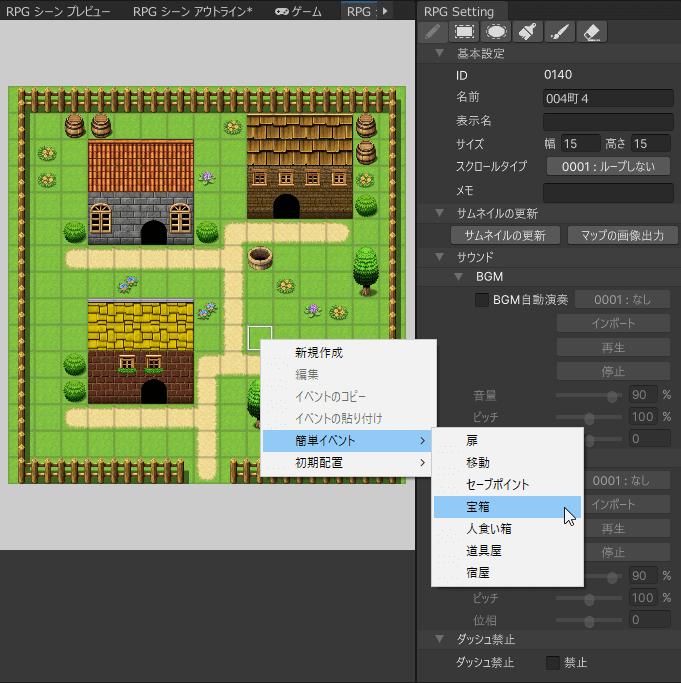Enable the BGM自動演奏 checkbox
Viewport: 681px width, 683px height.
(x=482, y=299)
